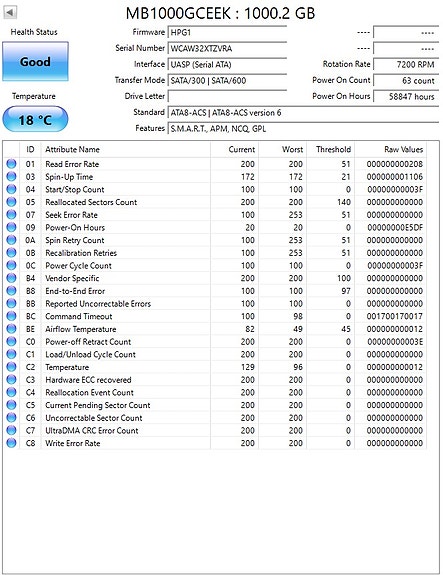Click the Threshold value 140
This screenshot has height=575, width=443.
344,202
